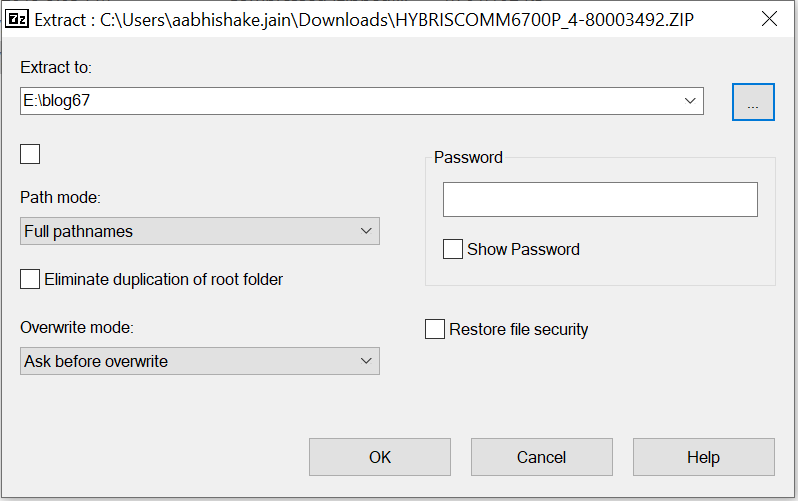798x501 pixels.
Task: Open the folder browse "..." button
Action: tap(753, 101)
